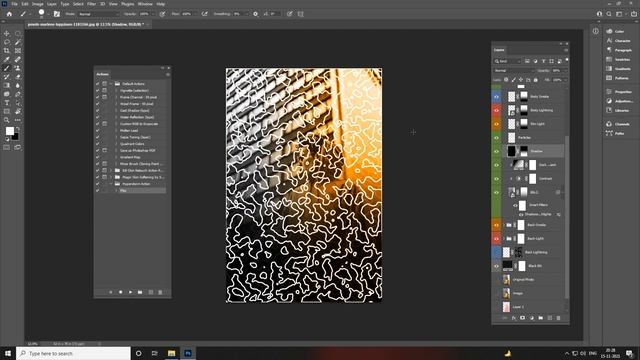Delete layer with trash icon in Layers panel

558,318
